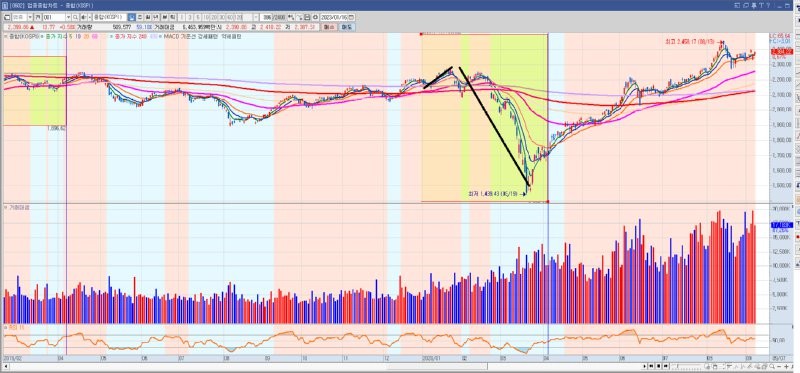Screen dimensions: 800x373
Task: Click the save disk icon in top toolbar
Action: pyautogui.click(x=308, y=17)
